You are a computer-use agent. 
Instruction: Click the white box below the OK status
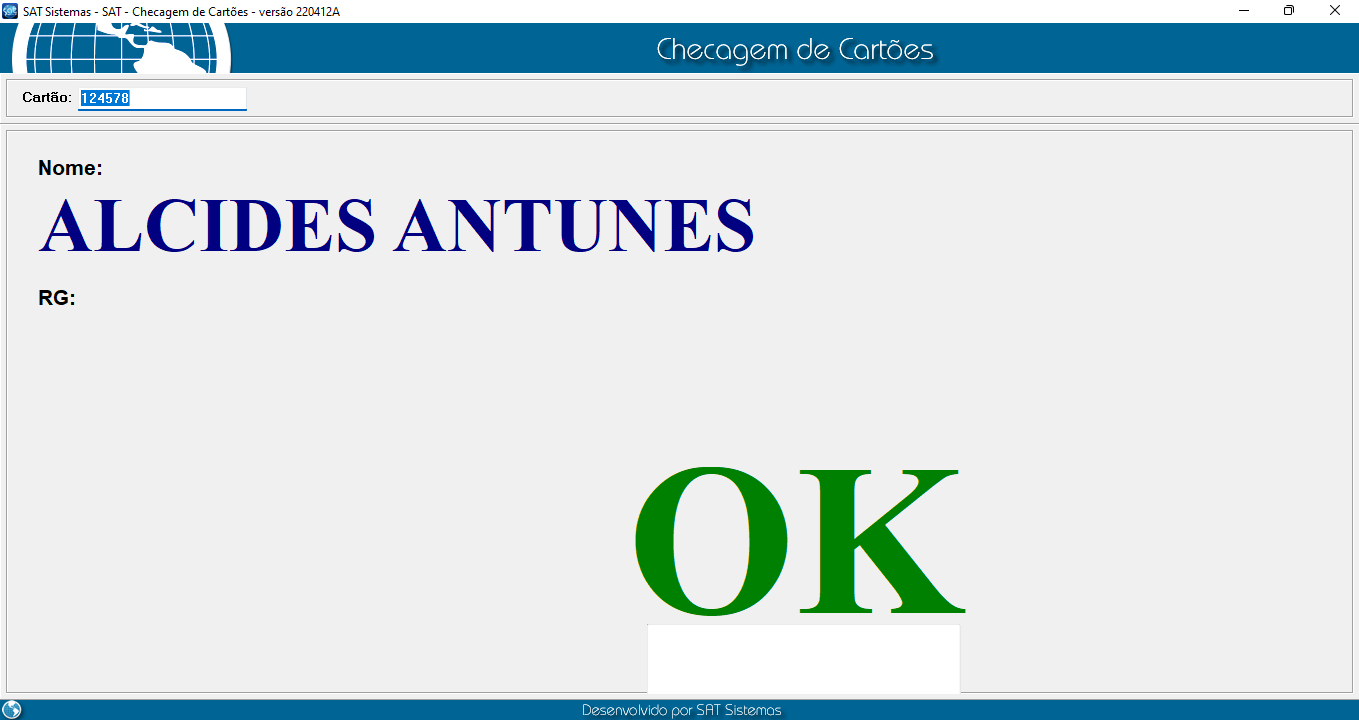(x=803, y=658)
